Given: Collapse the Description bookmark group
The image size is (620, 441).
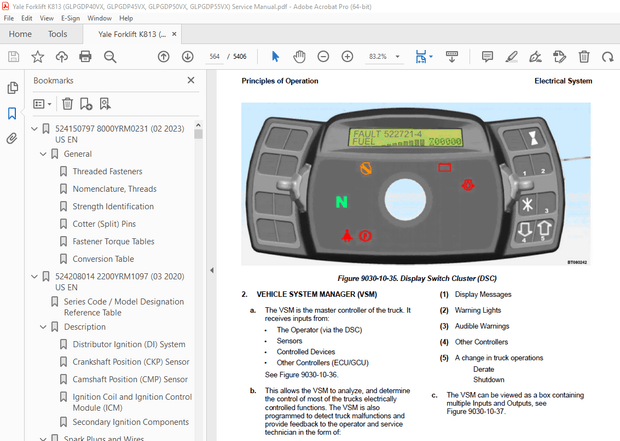Looking at the screenshot, I should [x=43, y=327].
